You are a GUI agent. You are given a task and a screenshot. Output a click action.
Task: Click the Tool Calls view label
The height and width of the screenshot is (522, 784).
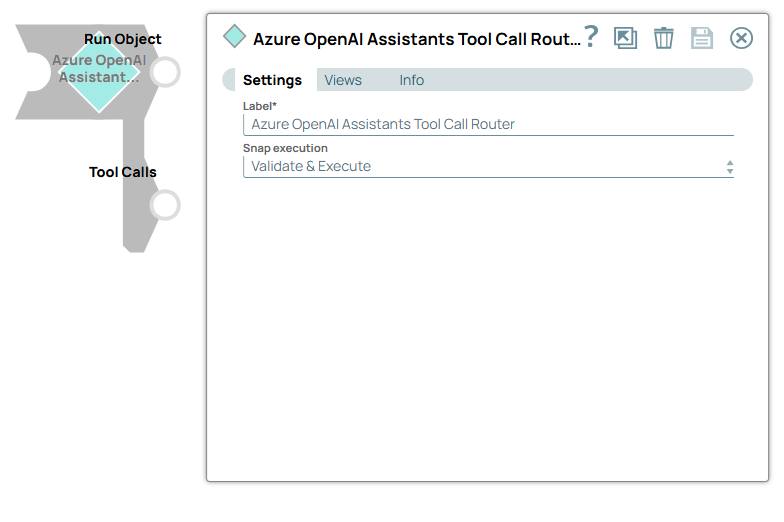coord(122,172)
